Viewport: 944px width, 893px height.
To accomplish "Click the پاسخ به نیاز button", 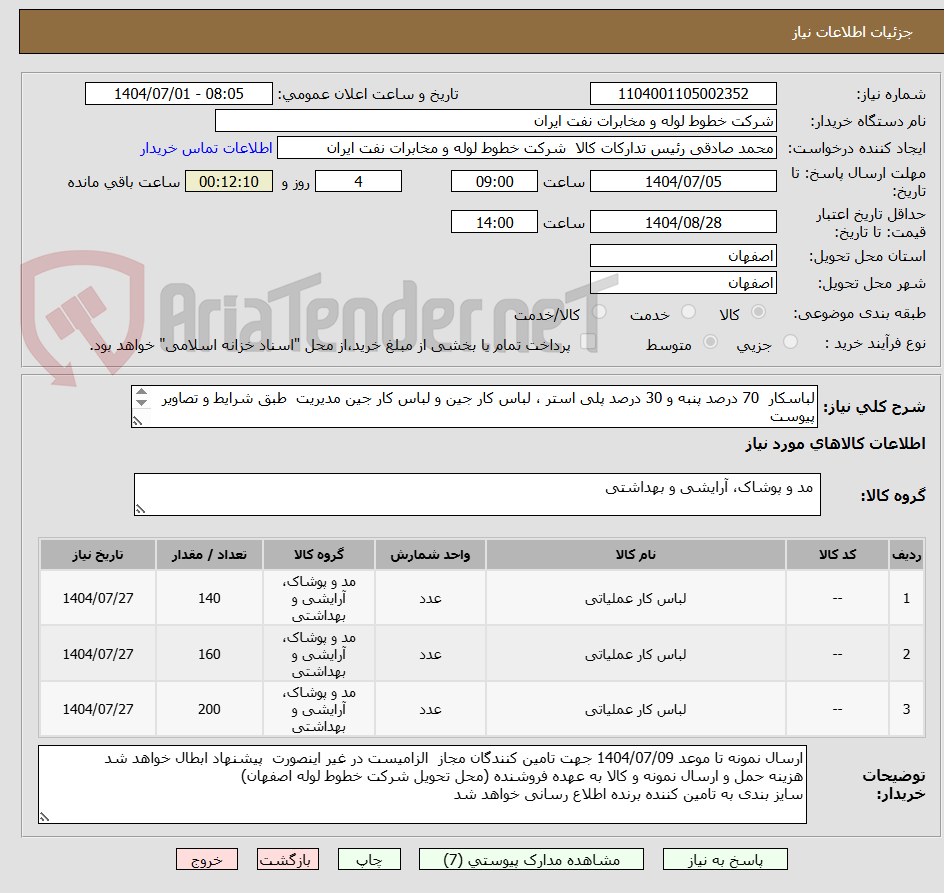I will coord(725,859).
